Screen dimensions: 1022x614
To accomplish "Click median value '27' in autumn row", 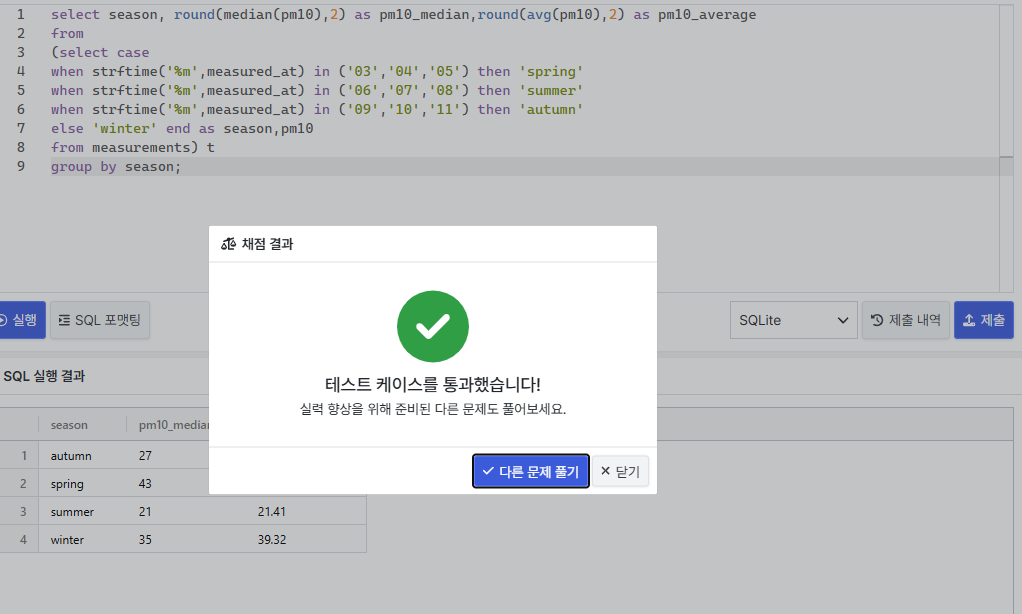I will (x=145, y=456).
